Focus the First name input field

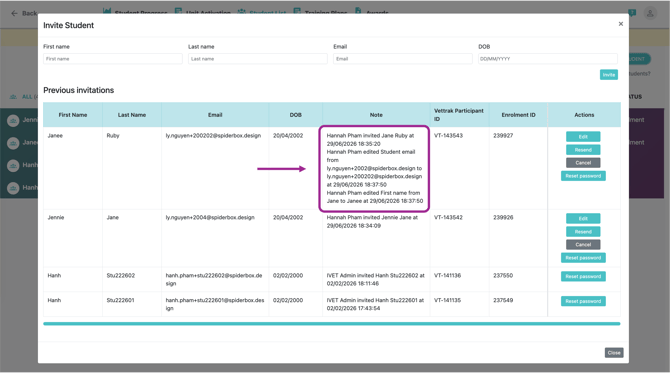[113, 59]
